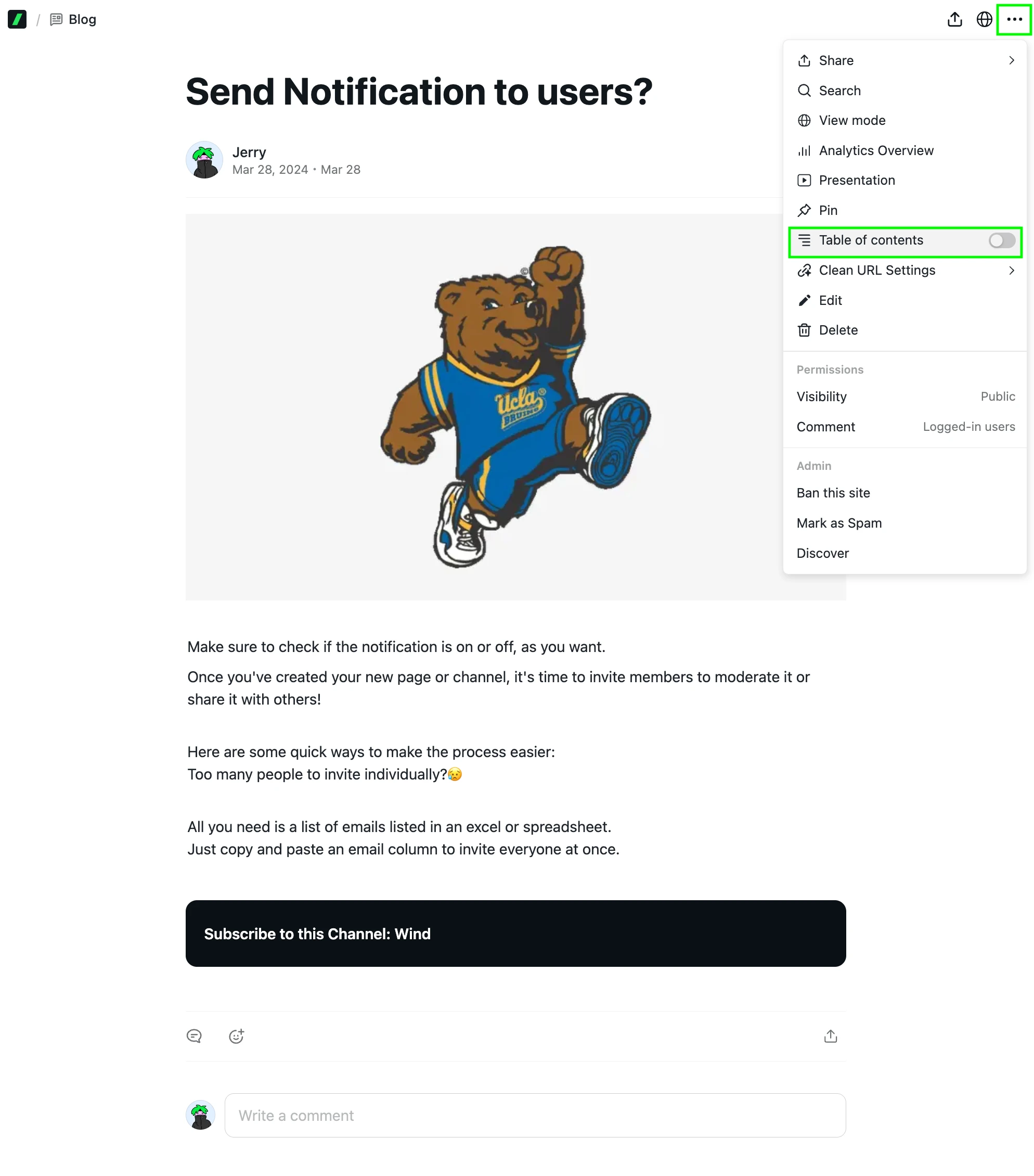Click the globe icon in top bar
Screen dimensions: 1034x1176
click(984, 20)
